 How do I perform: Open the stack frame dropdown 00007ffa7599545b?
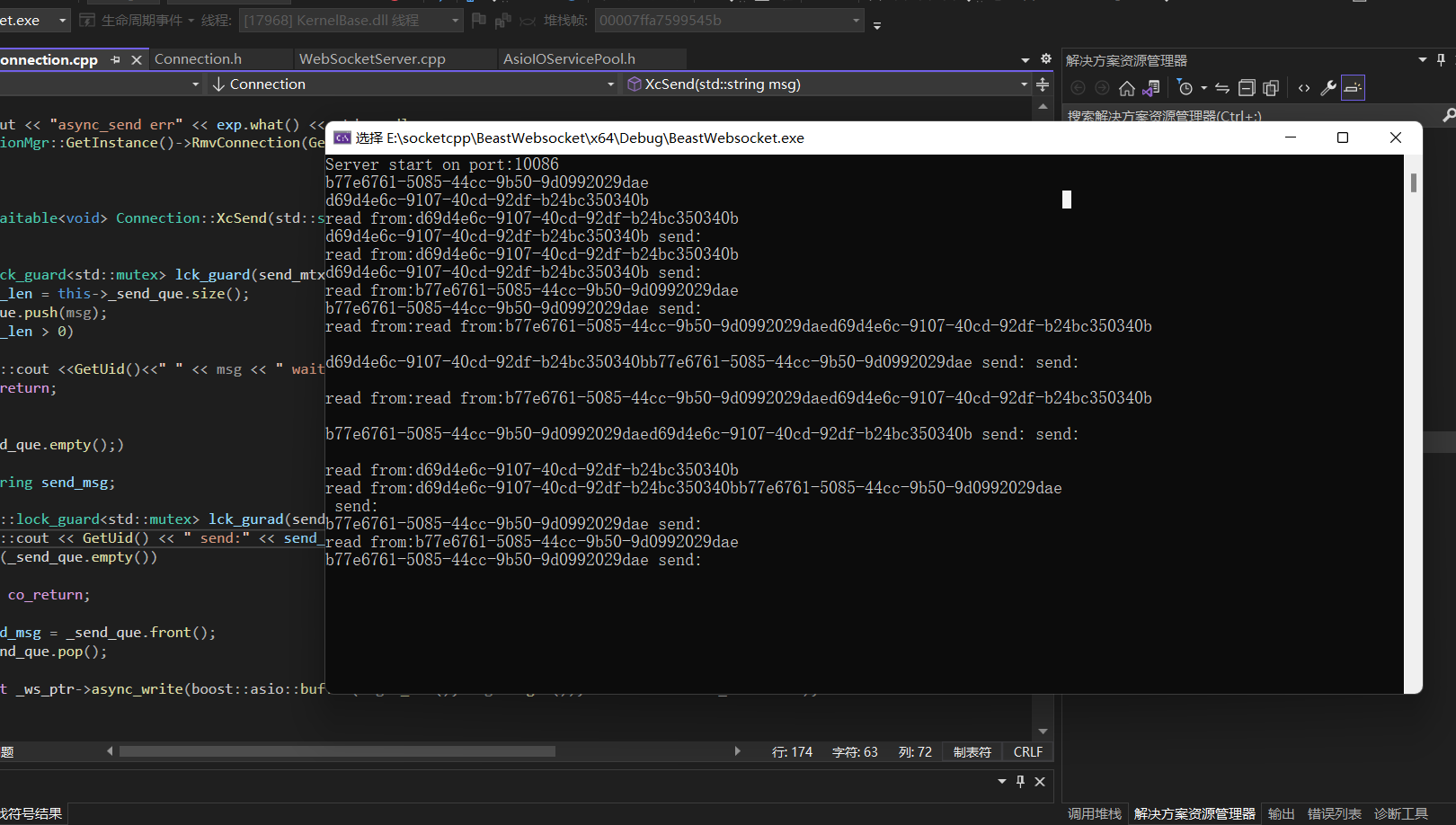(x=730, y=20)
